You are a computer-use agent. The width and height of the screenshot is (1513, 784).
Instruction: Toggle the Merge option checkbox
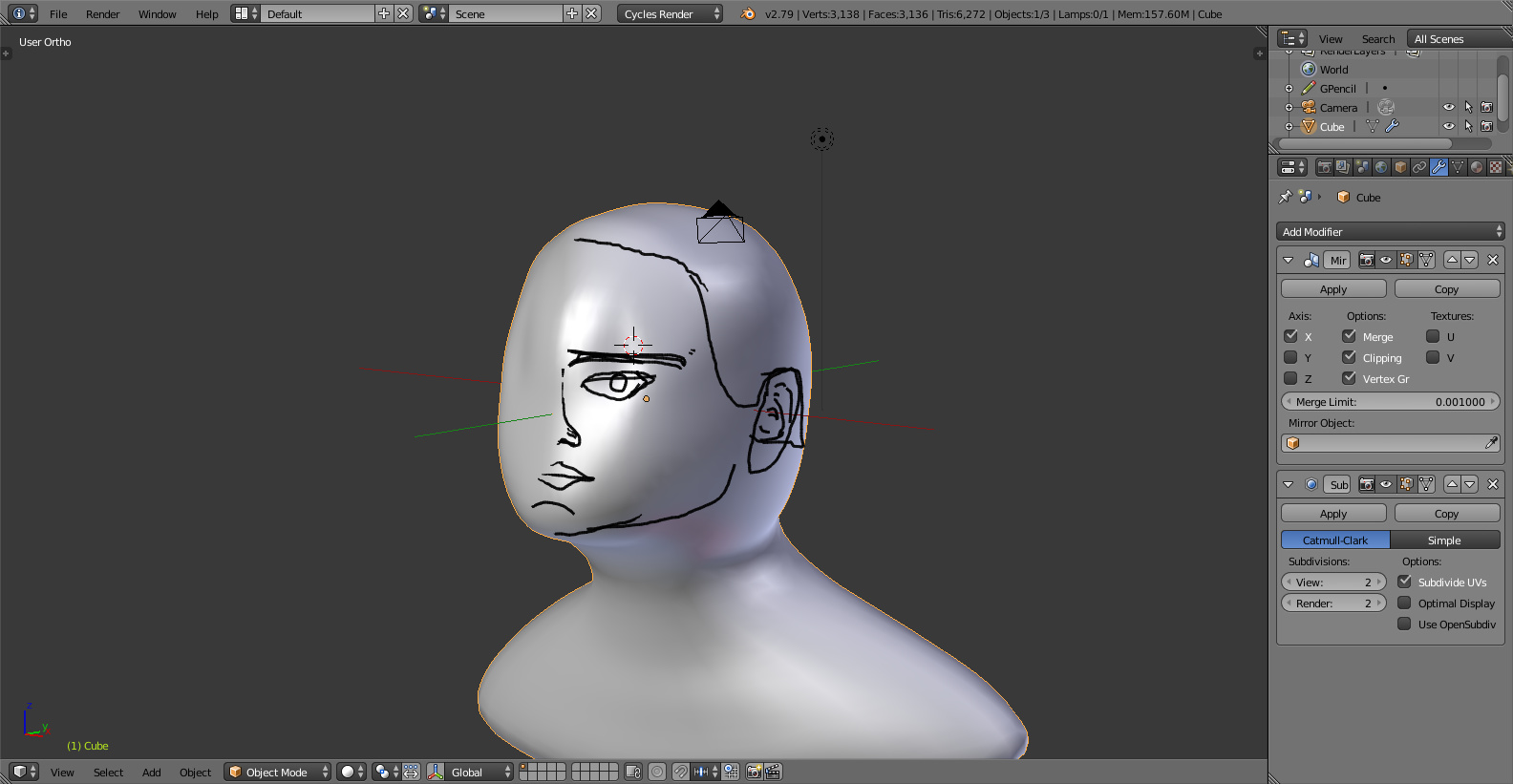point(1349,336)
